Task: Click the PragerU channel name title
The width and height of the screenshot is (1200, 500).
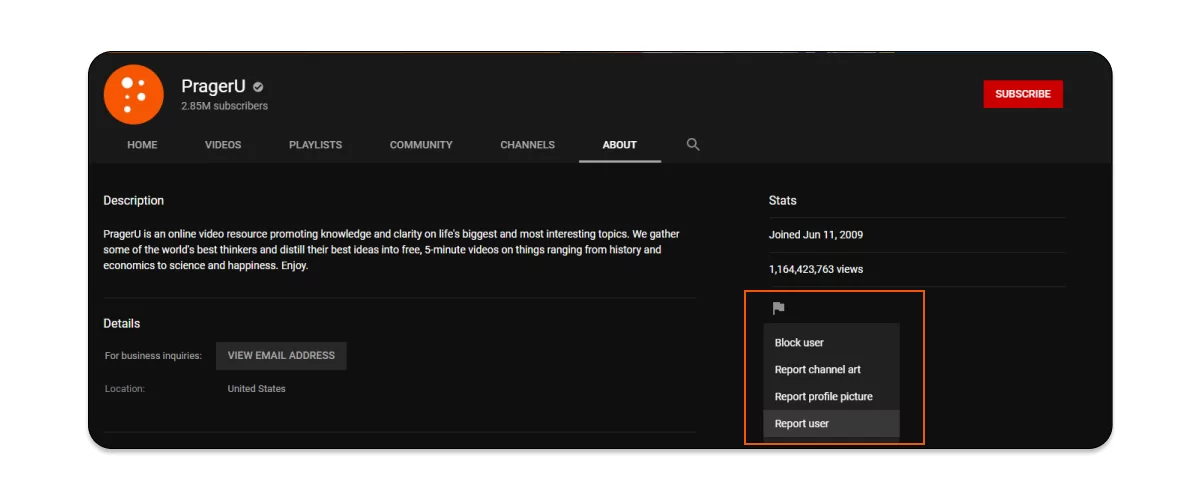Action: click(x=213, y=87)
